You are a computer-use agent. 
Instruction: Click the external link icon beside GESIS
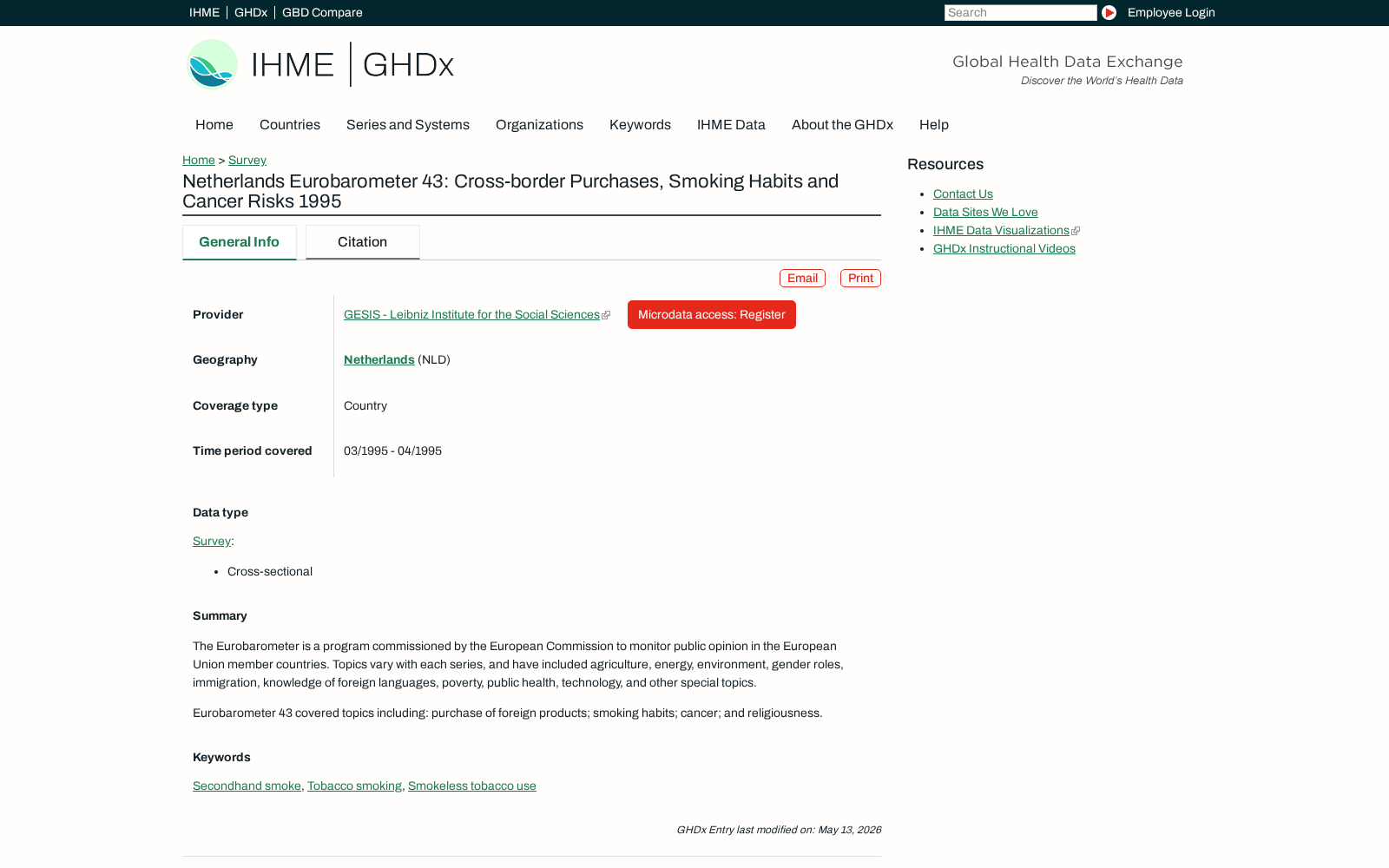(x=606, y=315)
